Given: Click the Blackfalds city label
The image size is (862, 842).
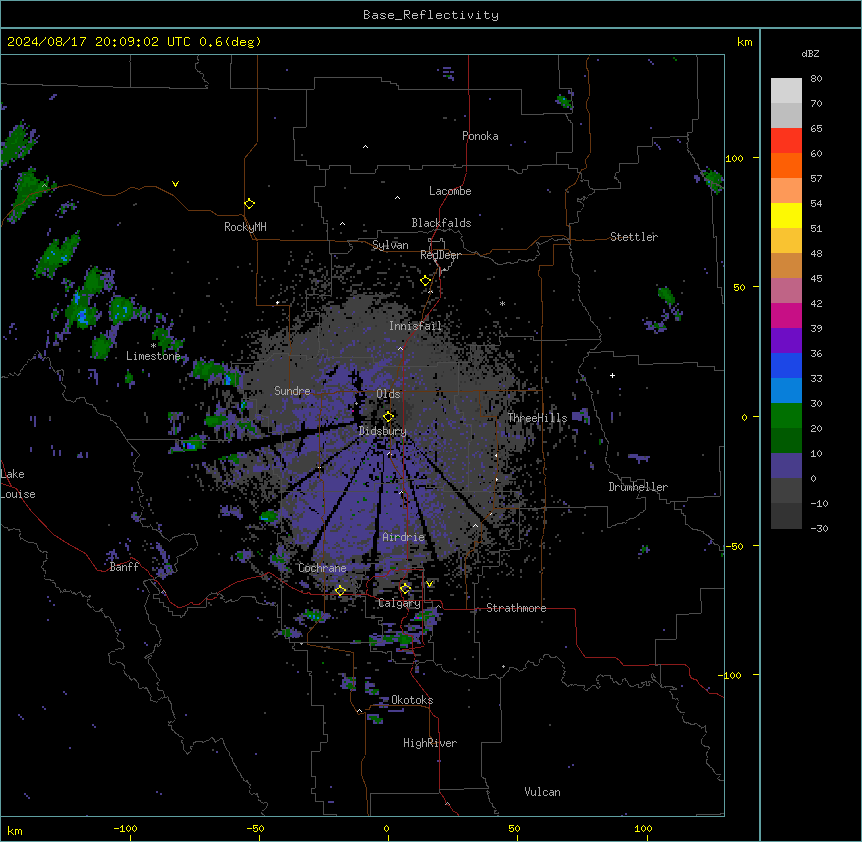Looking at the screenshot, I should (441, 223).
